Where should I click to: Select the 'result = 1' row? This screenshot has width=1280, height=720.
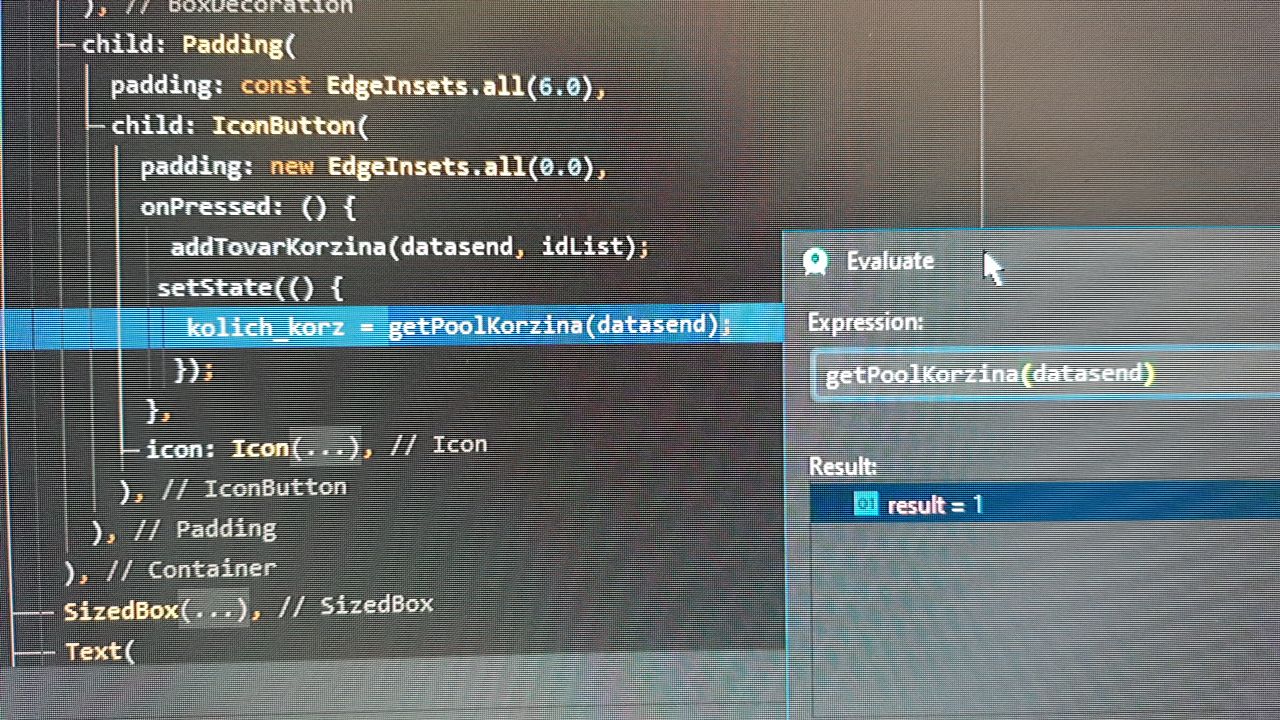[1045, 505]
